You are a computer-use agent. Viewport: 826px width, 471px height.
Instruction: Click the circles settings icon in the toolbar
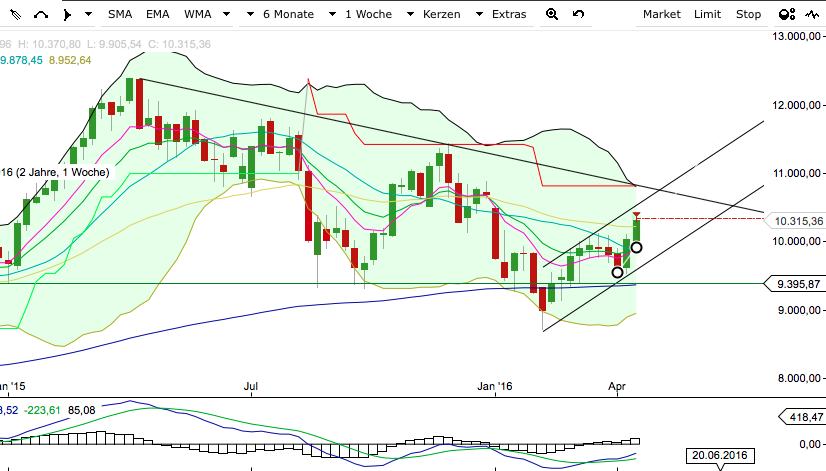point(787,15)
